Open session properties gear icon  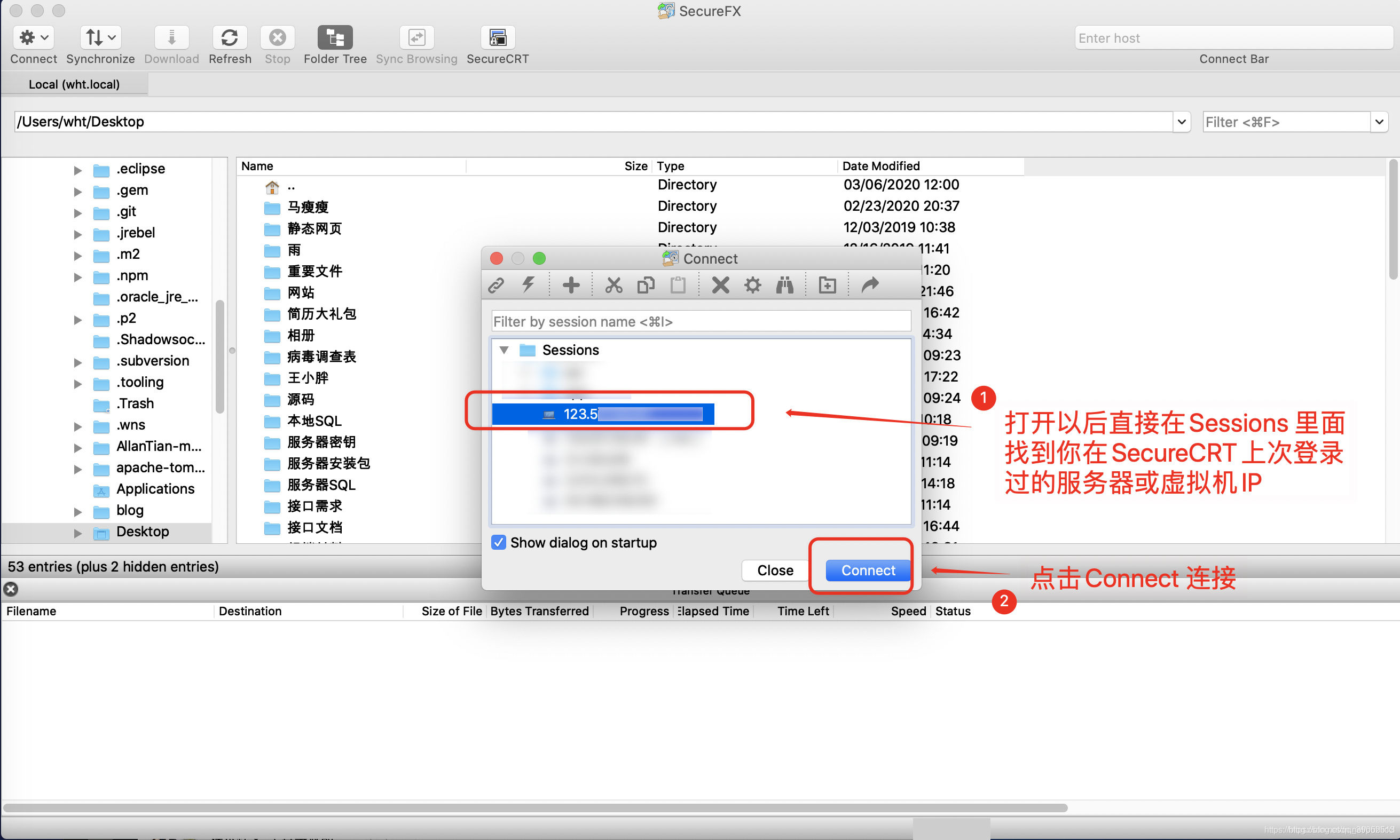click(752, 285)
